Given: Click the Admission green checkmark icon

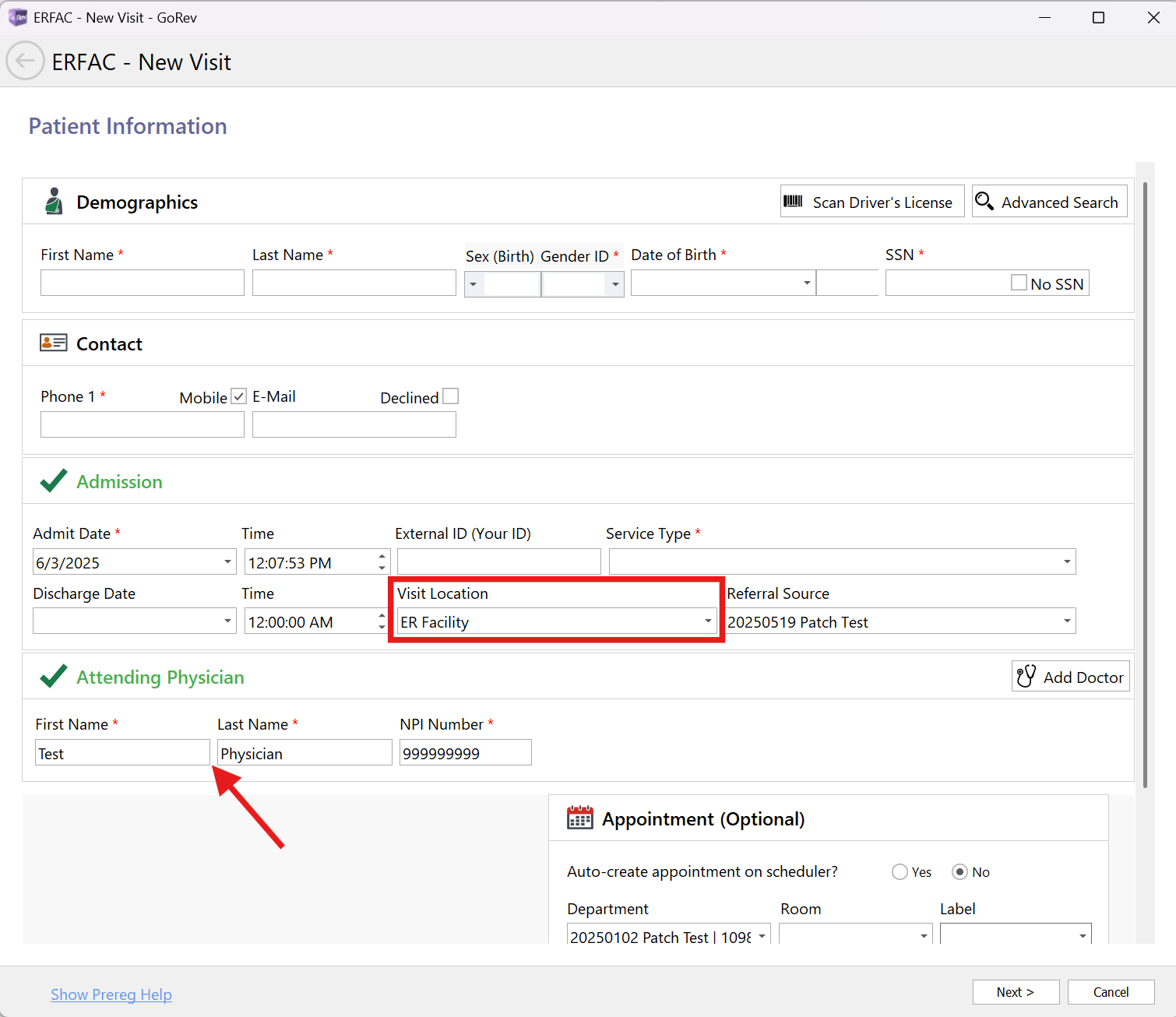Looking at the screenshot, I should click(53, 481).
